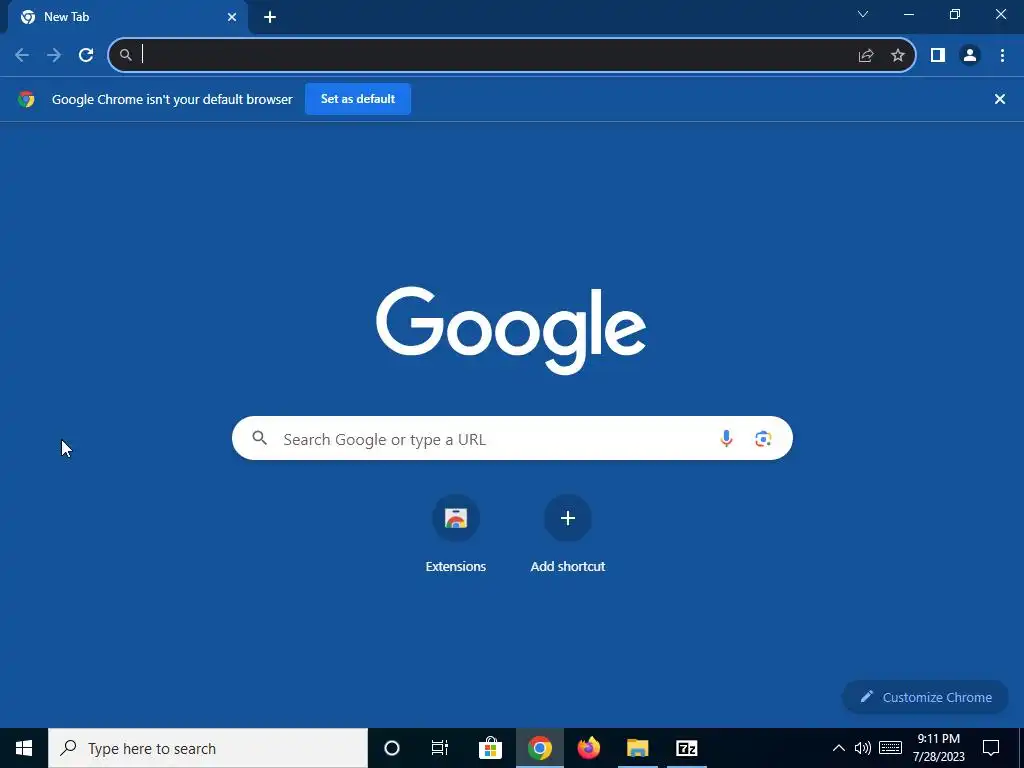This screenshot has width=1024, height=768.
Task: Click Customize Chrome button
Action: point(925,697)
